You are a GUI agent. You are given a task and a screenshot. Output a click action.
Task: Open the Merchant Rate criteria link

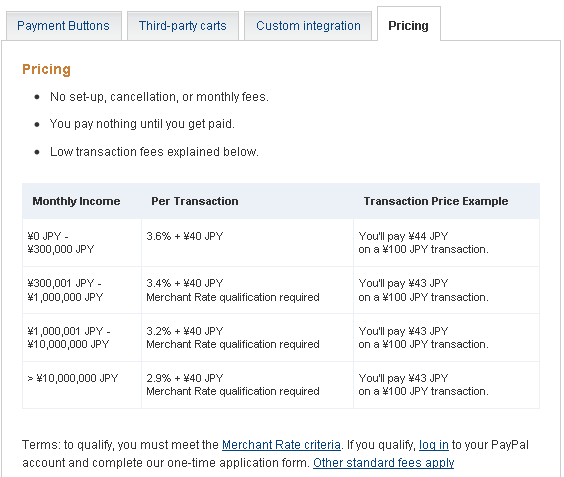point(281,445)
